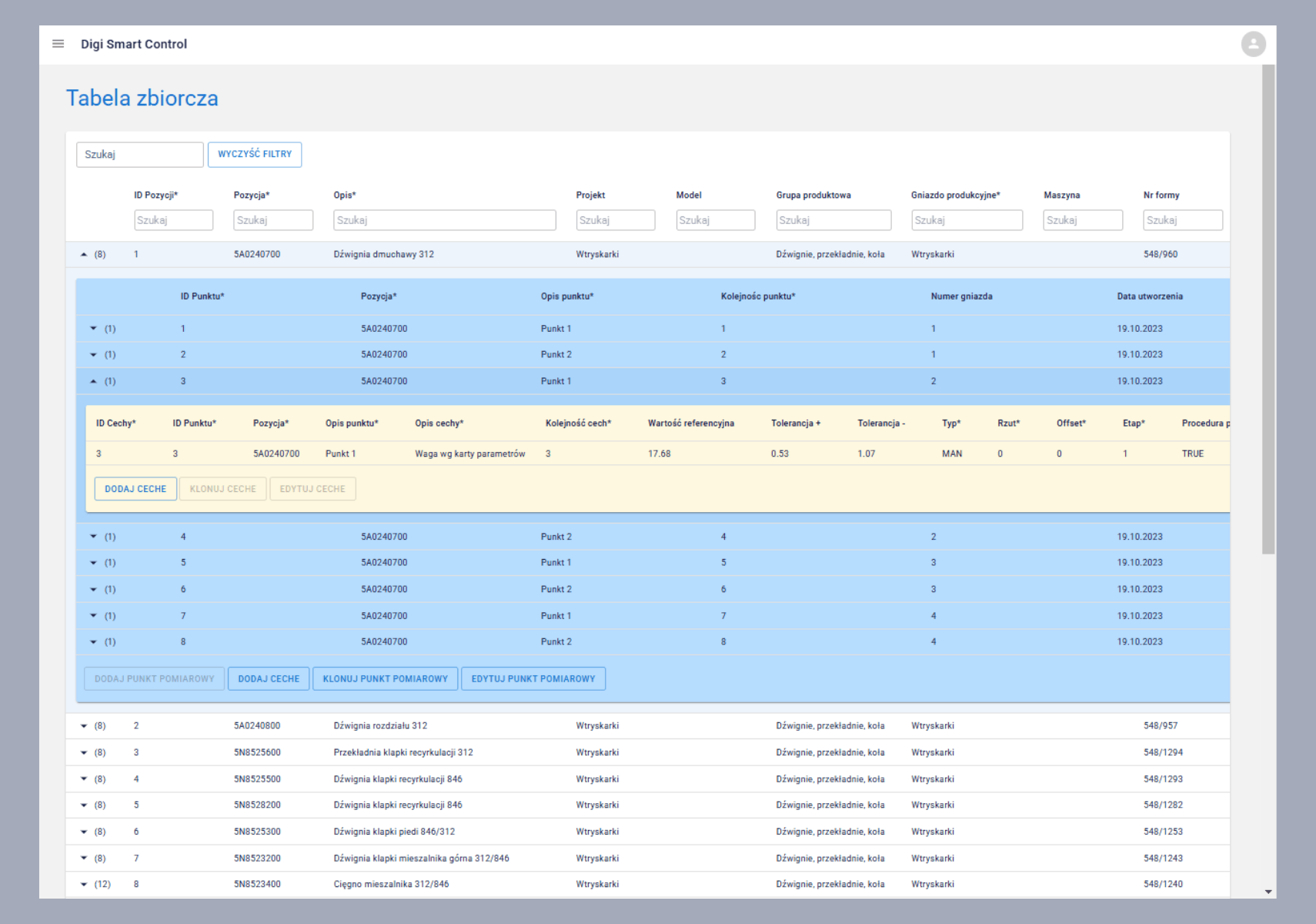
Task: Collapse position row 1 Dźwignia dmuchawy 312
Action: pos(84,255)
